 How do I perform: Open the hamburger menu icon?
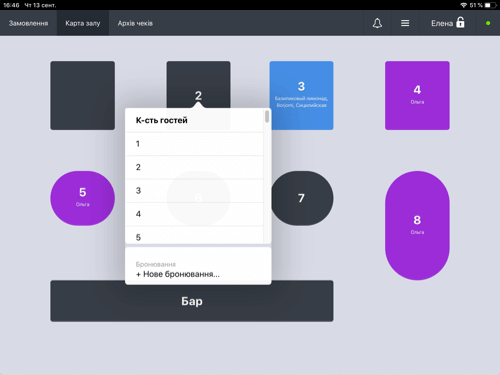point(405,23)
